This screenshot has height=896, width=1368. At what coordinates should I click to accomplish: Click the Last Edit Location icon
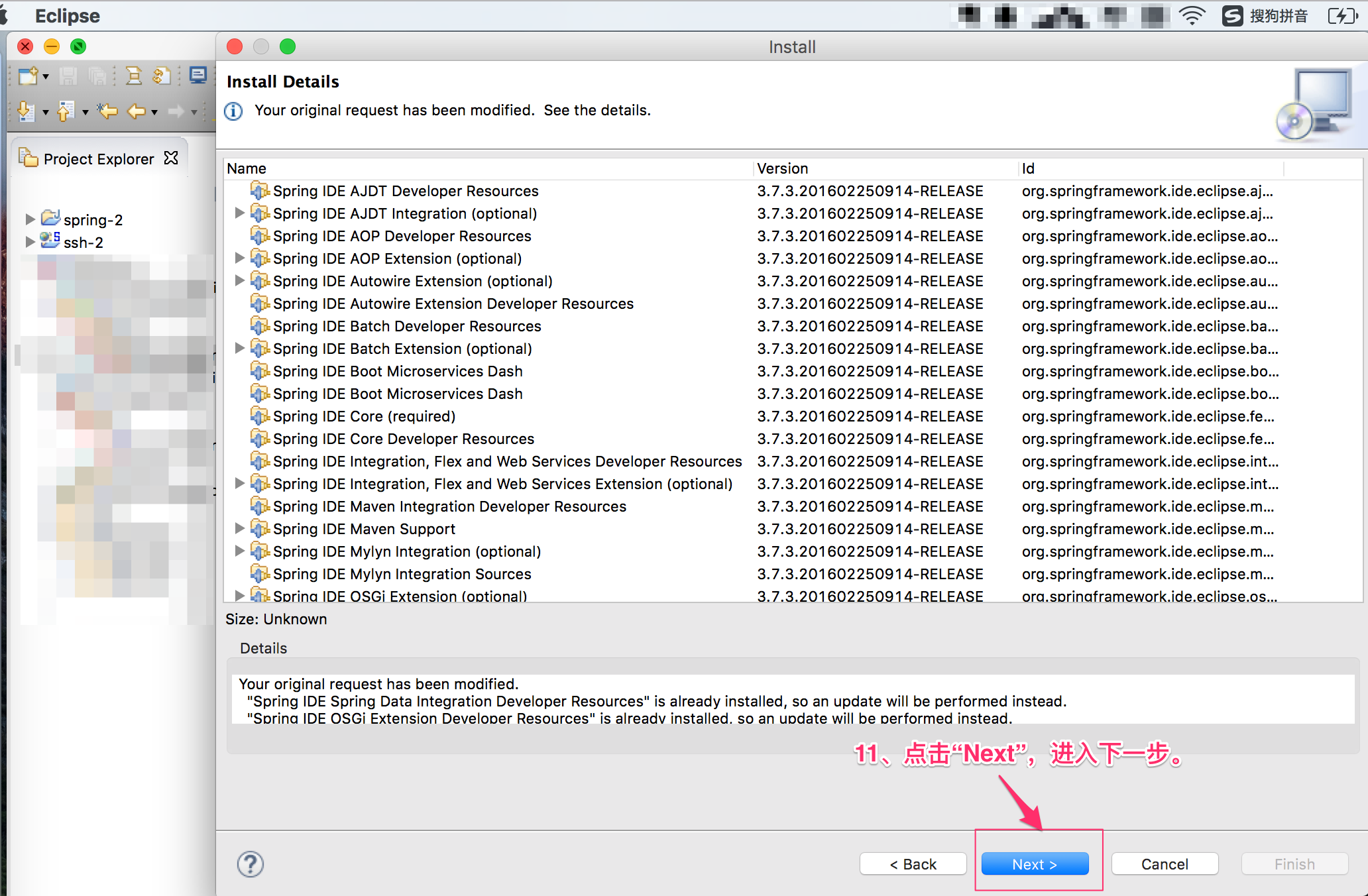click(107, 111)
